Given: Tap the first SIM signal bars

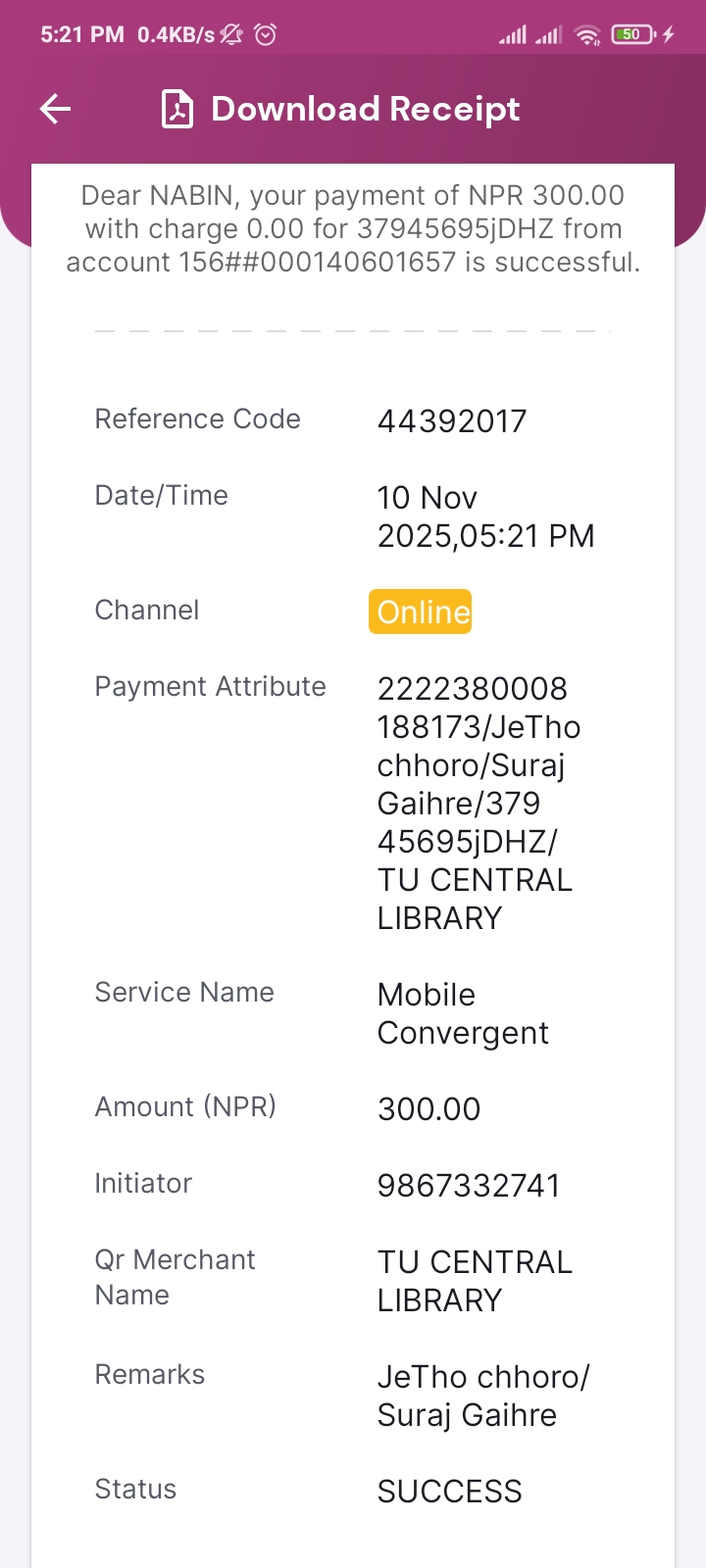Looking at the screenshot, I should [513, 35].
